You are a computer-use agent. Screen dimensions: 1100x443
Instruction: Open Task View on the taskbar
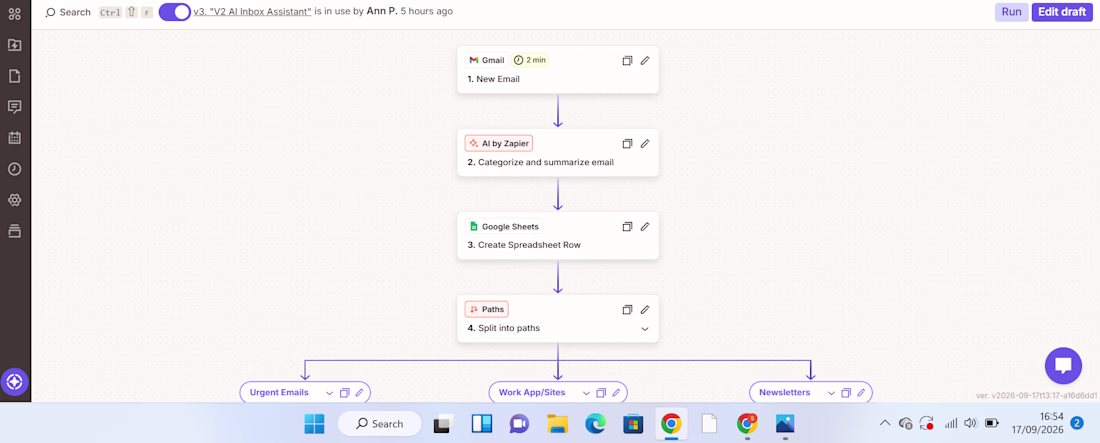pos(444,423)
